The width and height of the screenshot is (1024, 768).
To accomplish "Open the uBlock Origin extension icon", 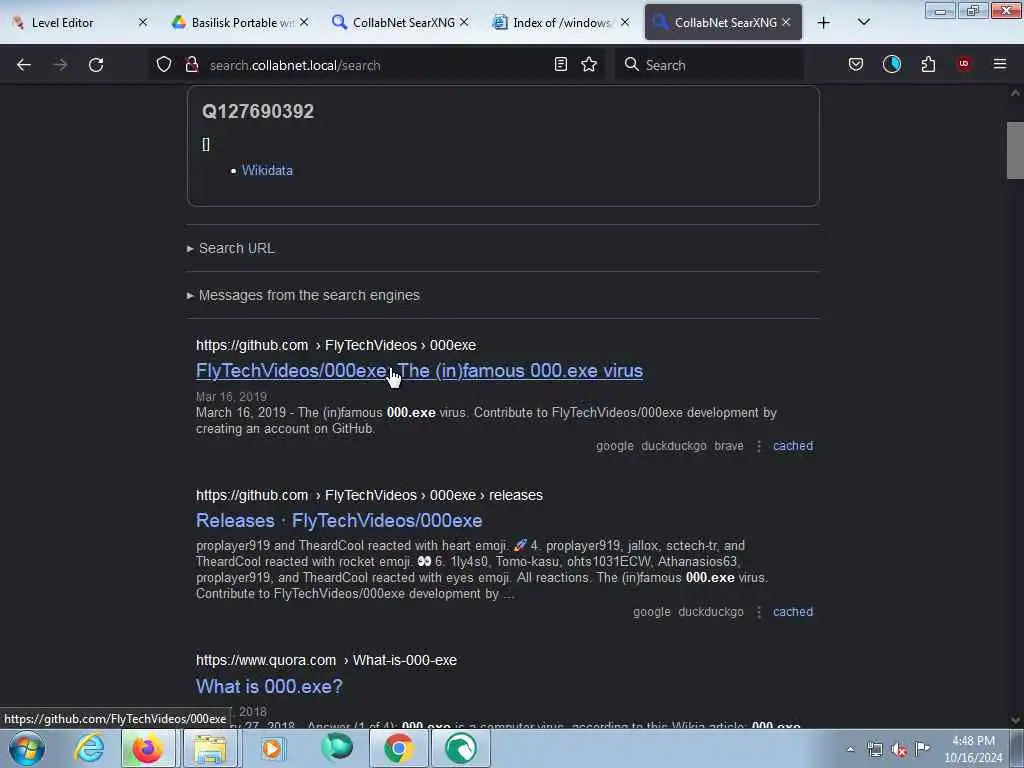I will pyautogui.click(x=963, y=64).
